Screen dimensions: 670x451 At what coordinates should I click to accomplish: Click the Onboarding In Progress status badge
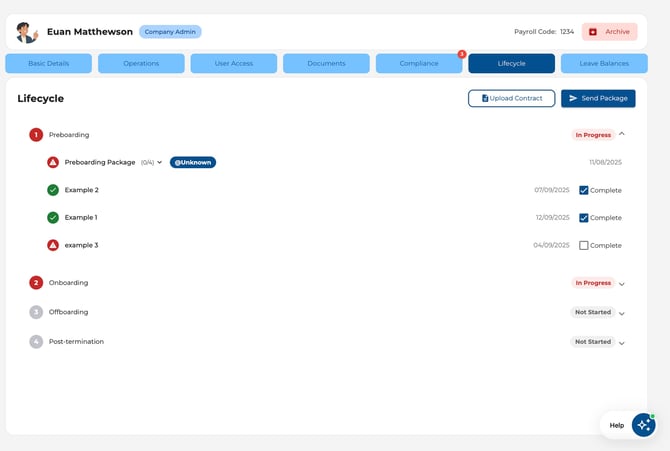[x=593, y=283]
